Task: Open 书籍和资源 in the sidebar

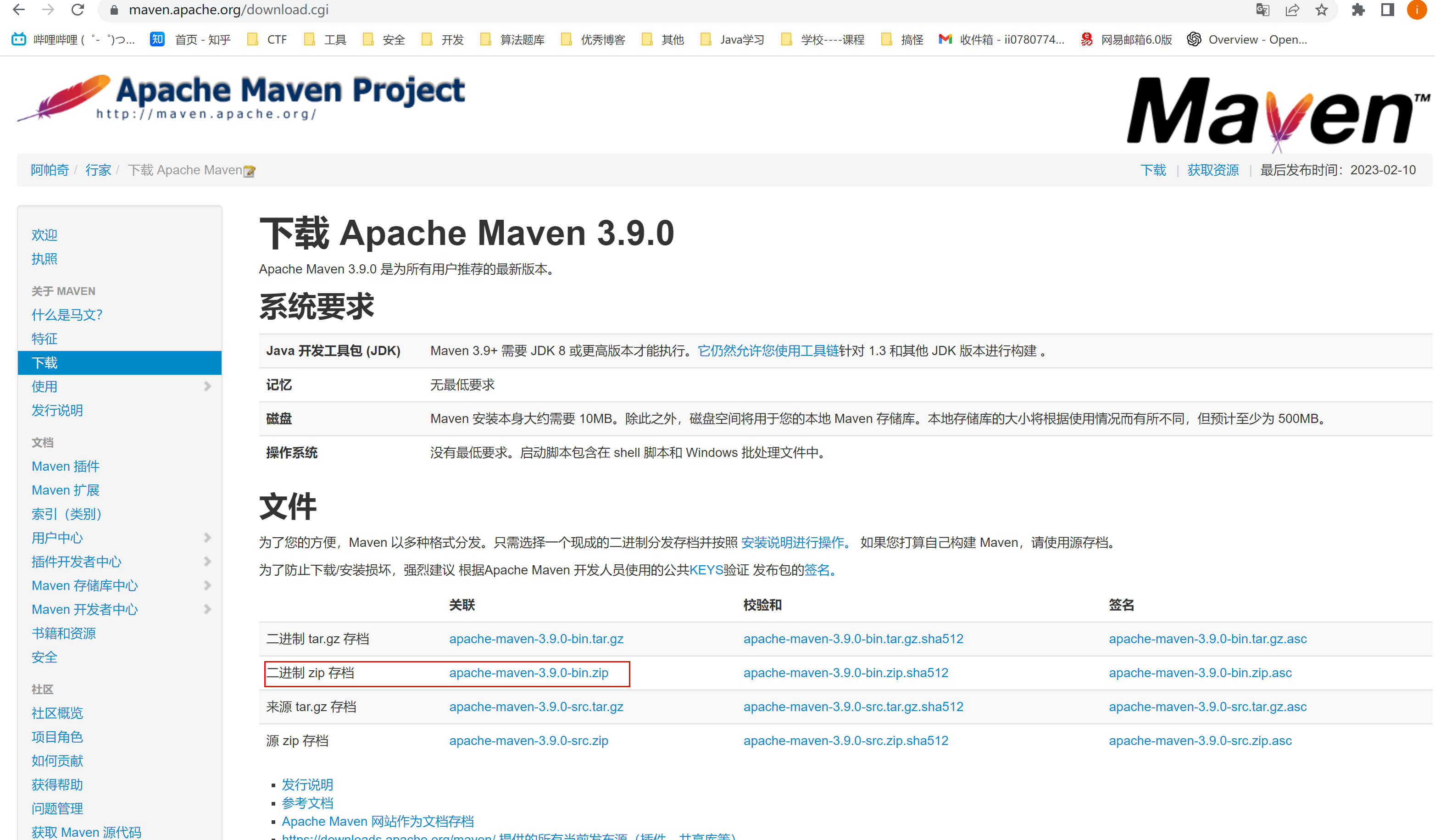Action: tap(63, 633)
